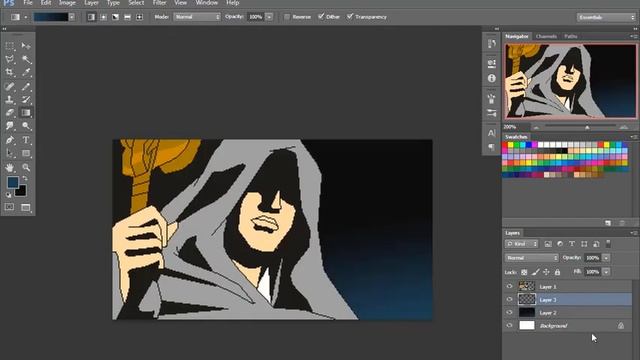Choose the Linear gradient style
Screen dimensions: 640x360
click(x=91, y=17)
